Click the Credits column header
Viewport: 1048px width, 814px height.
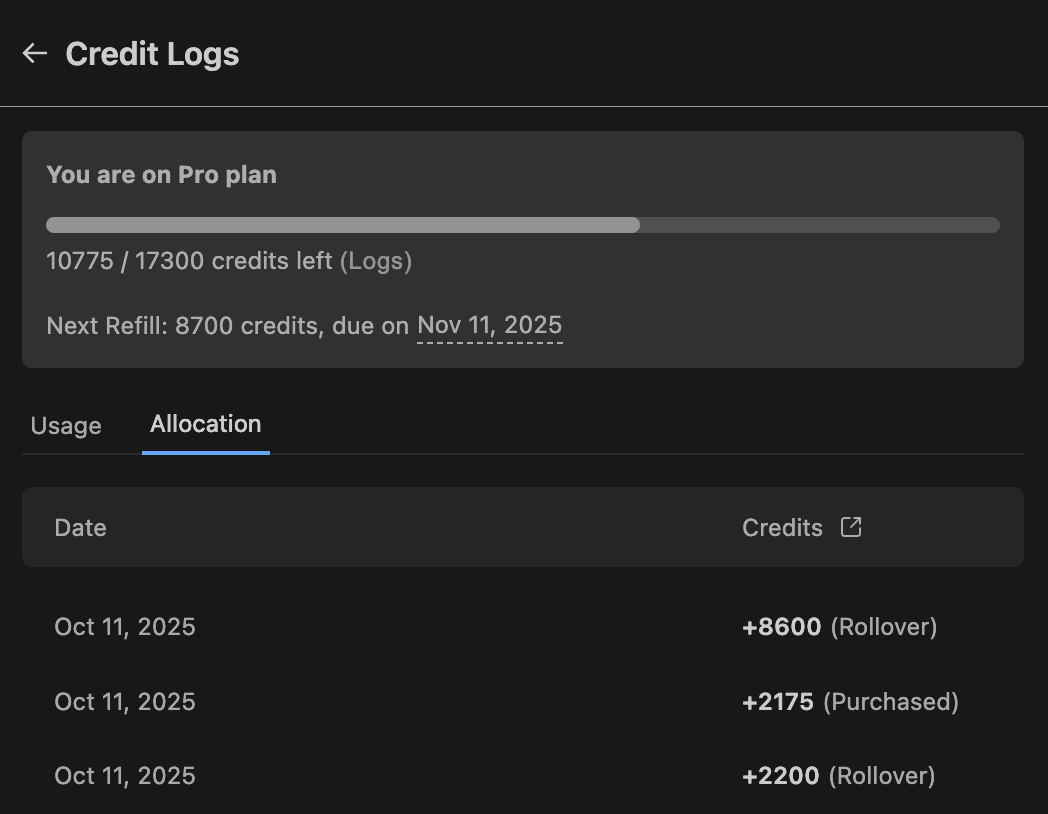tap(782, 527)
